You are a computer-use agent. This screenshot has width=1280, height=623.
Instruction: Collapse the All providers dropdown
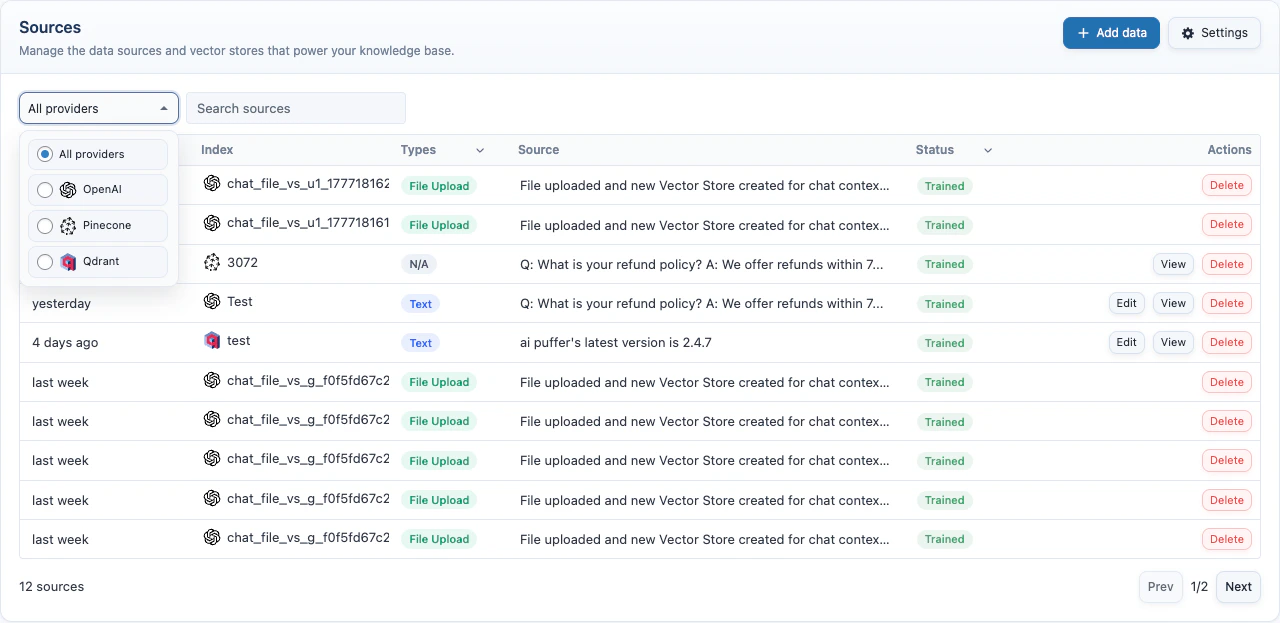[x=98, y=107]
